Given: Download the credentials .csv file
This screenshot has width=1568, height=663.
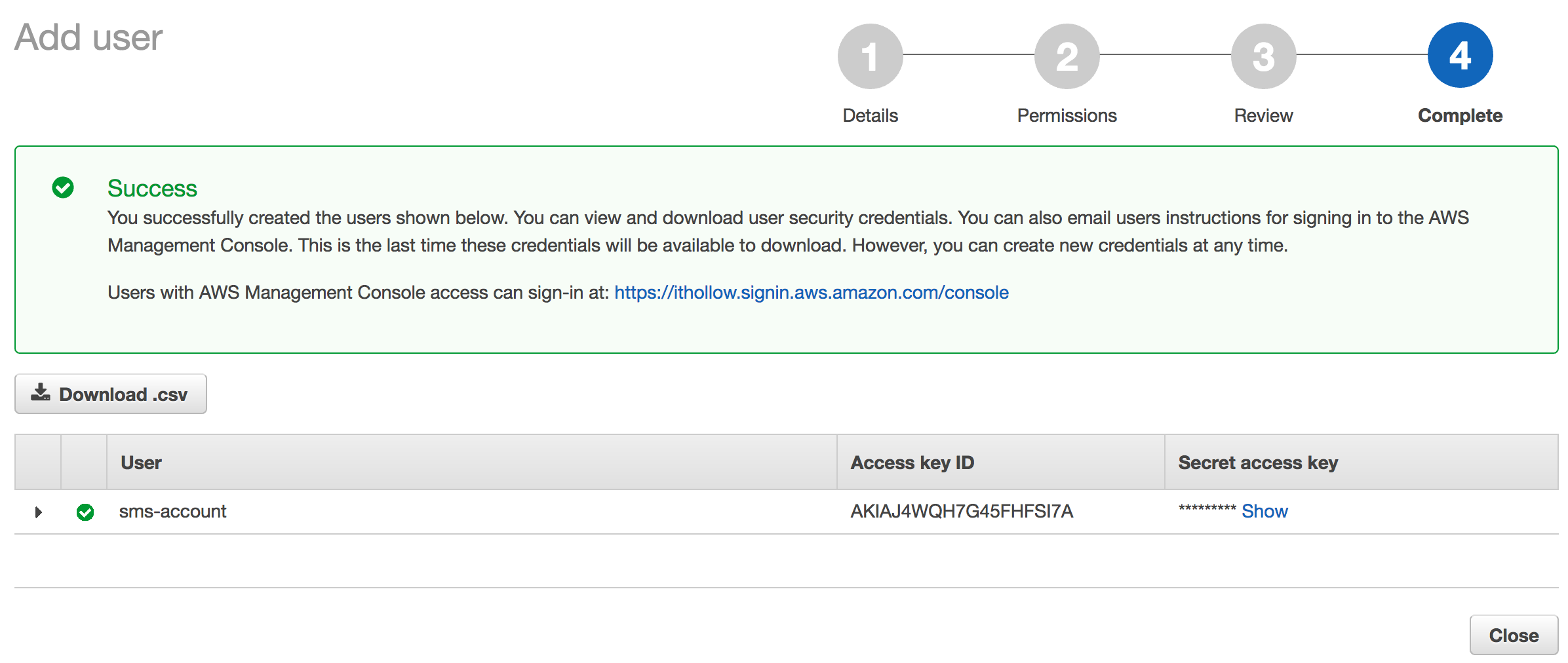Looking at the screenshot, I should point(111,394).
